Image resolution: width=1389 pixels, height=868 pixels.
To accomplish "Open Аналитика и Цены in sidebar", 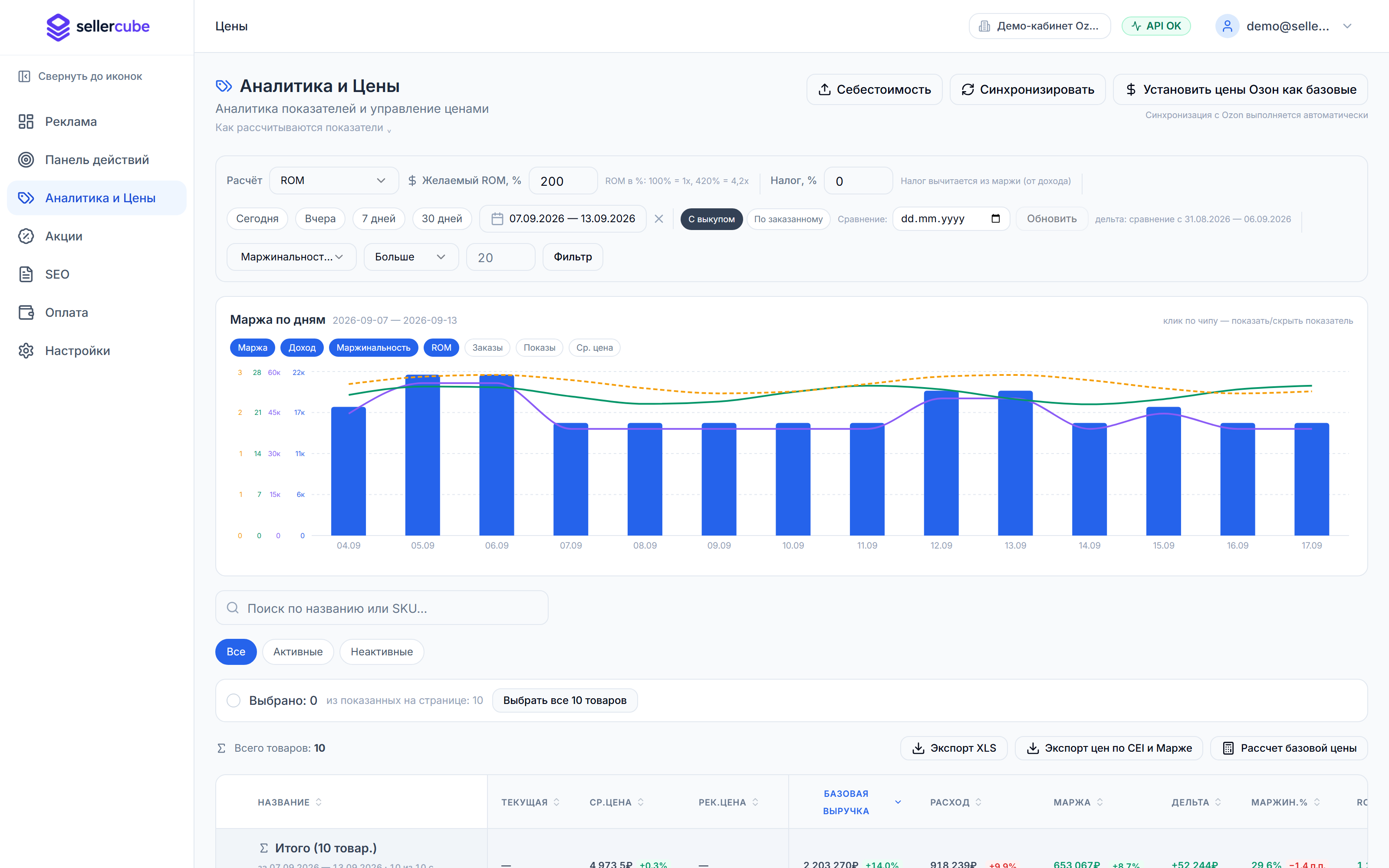I will point(96,198).
